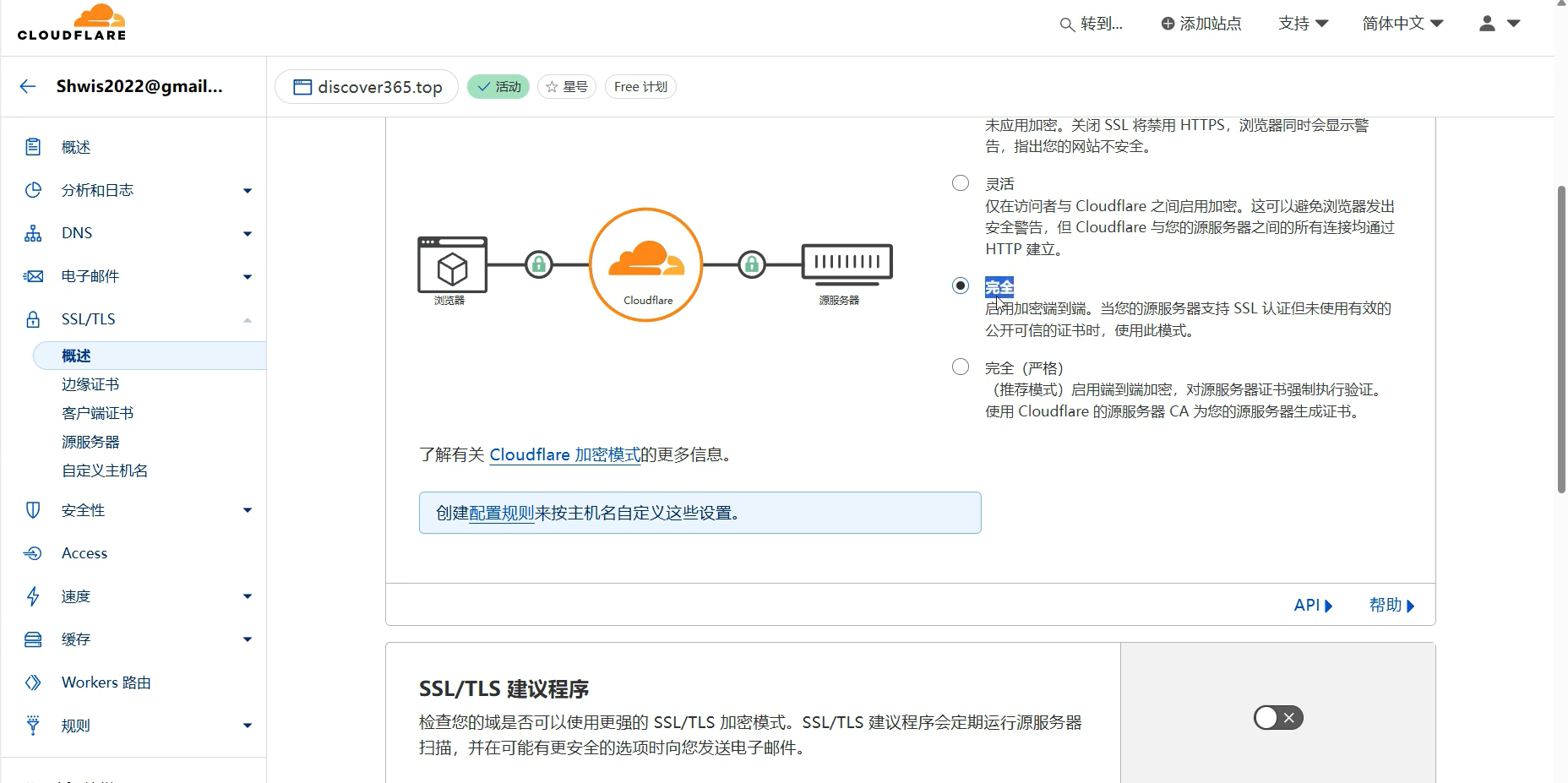Click the discover365.top domain button
Image resolution: width=1568 pixels, height=783 pixels.
(x=367, y=87)
